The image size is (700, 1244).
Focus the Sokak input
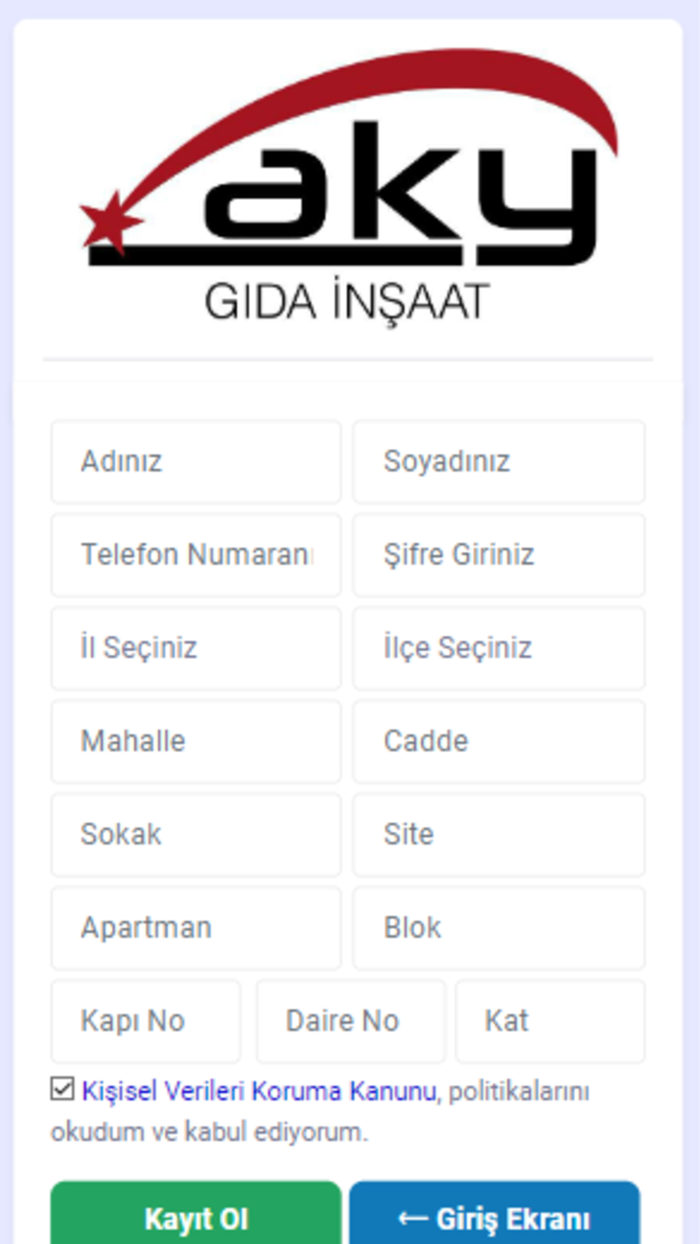click(x=195, y=834)
